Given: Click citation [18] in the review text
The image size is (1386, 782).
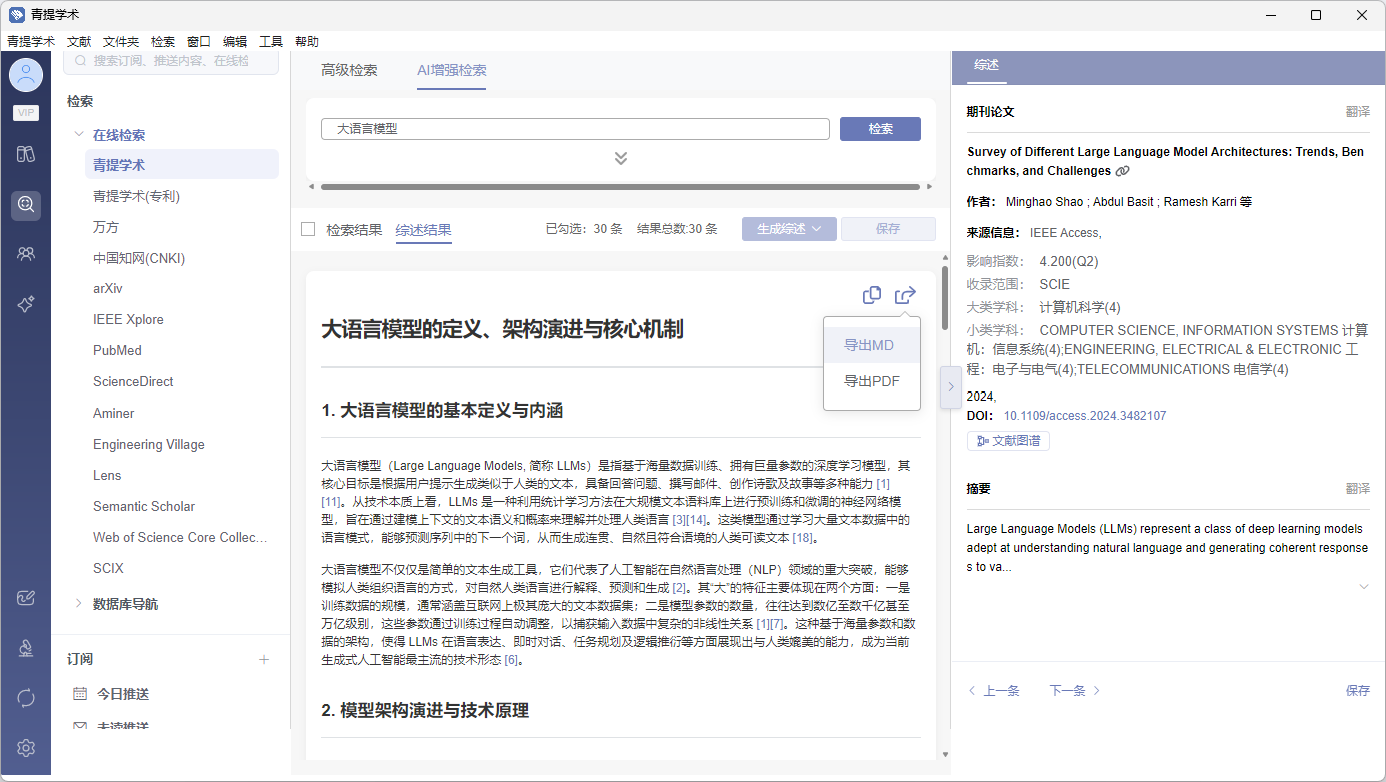Looking at the screenshot, I should point(804,538).
